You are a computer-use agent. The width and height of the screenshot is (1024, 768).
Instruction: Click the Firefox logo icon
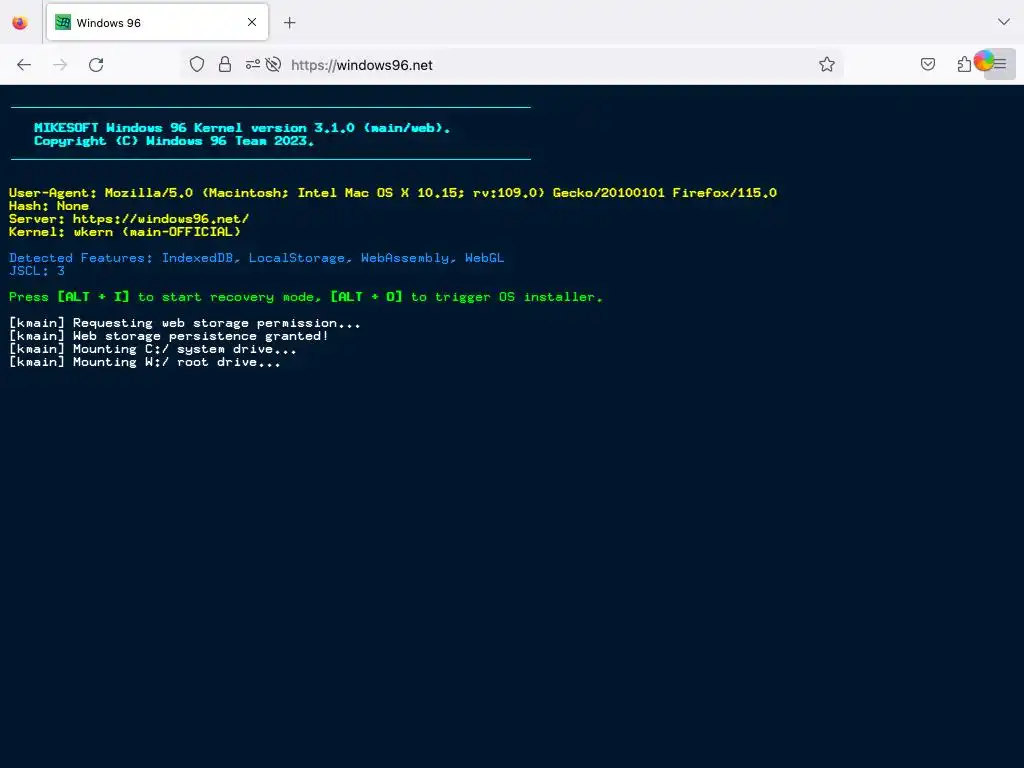pyautogui.click(x=20, y=23)
